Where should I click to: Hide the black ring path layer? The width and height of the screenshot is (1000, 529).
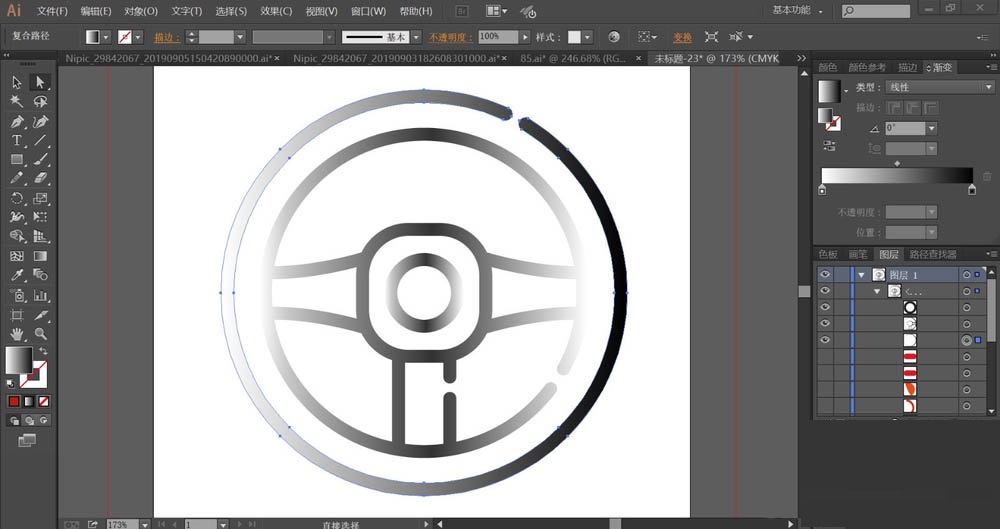[825, 308]
